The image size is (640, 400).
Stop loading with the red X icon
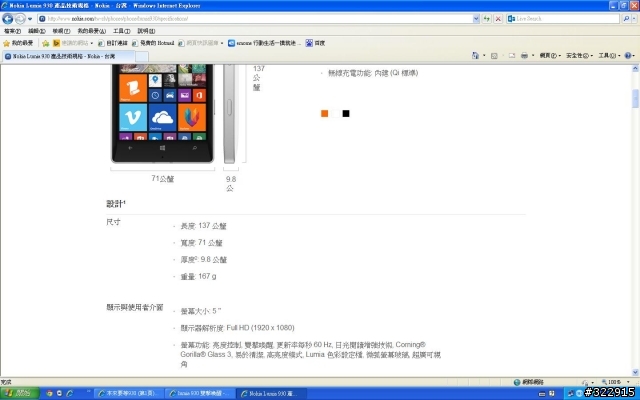click(x=498, y=19)
